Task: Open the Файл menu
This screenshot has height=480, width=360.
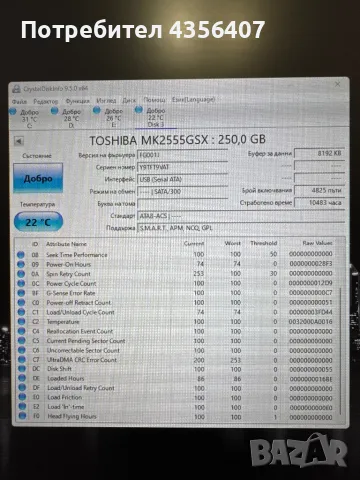Action: tap(19, 101)
